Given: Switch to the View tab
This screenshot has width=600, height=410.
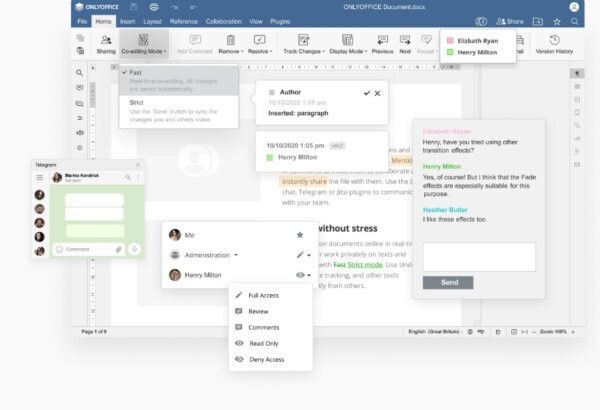Looking at the screenshot, I should click(x=256, y=21).
